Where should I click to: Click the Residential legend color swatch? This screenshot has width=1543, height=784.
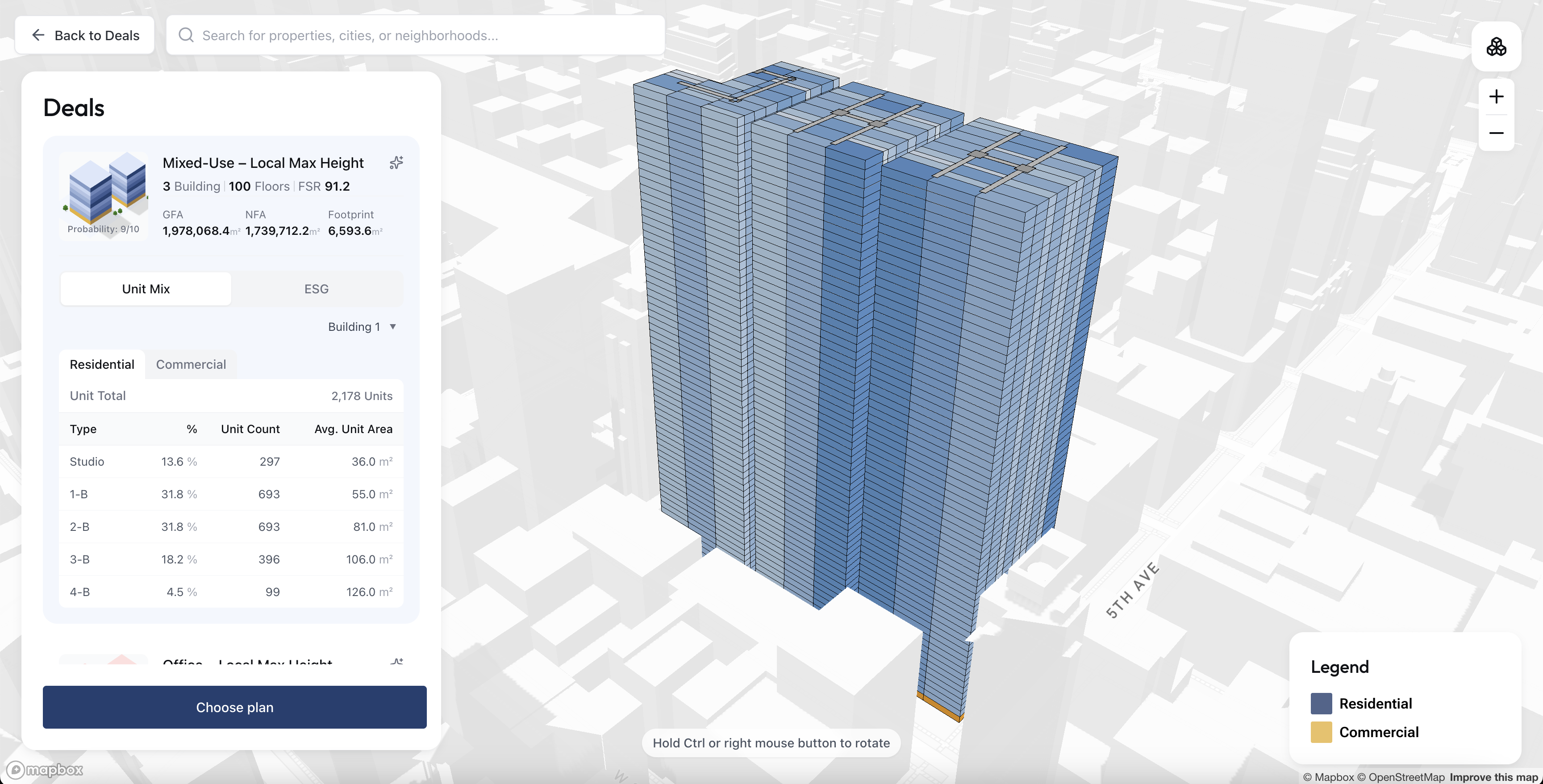[x=1321, y=704]
